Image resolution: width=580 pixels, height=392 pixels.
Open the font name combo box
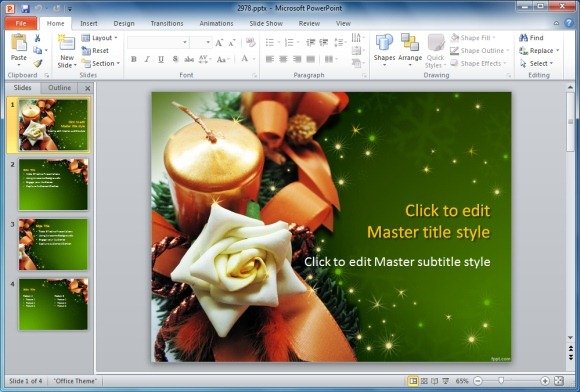point(158,43)
